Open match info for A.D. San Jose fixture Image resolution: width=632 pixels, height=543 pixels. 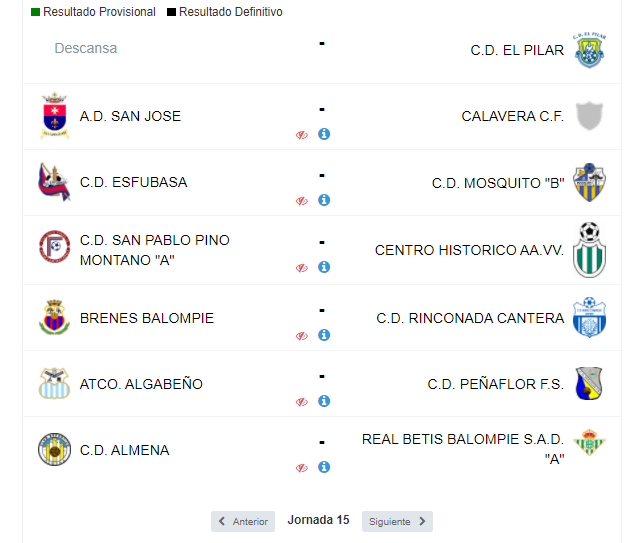point(324,134)
